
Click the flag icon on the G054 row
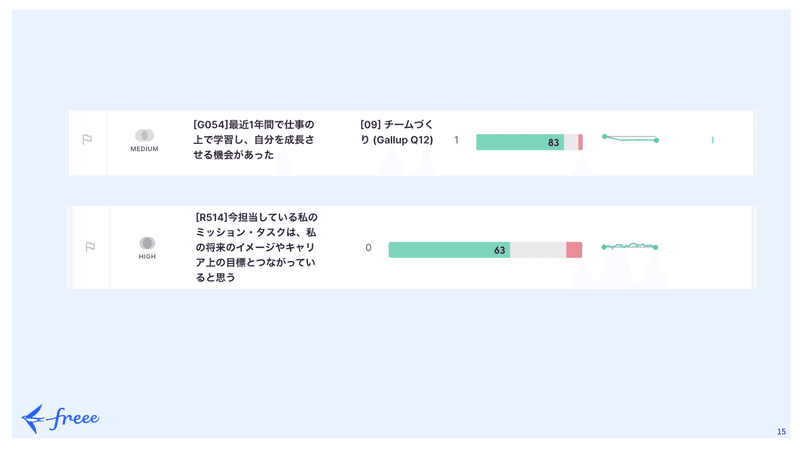tap(87, 139)
